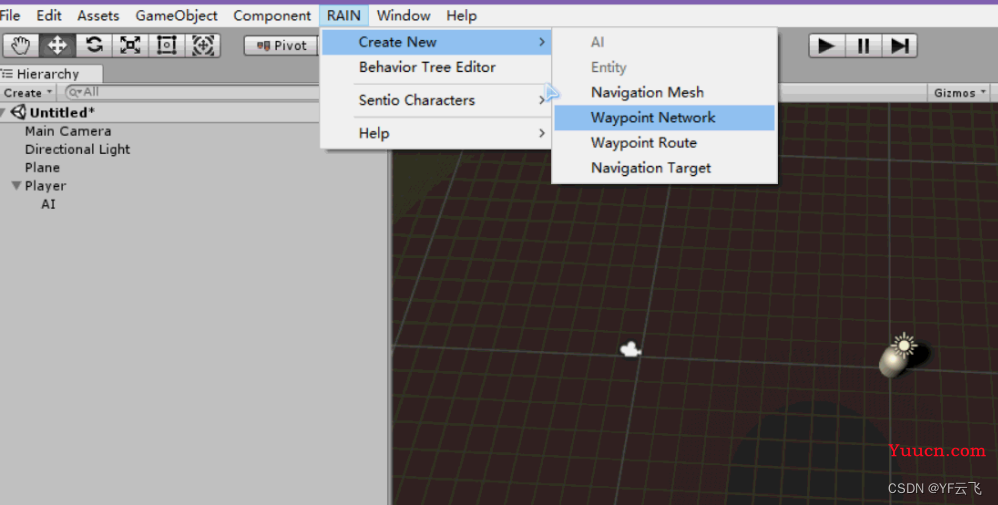Open the Behavior Tree Editor
The height and width of the screenshot is (505, 998).
pyautogui.click(x=437, y=67)
